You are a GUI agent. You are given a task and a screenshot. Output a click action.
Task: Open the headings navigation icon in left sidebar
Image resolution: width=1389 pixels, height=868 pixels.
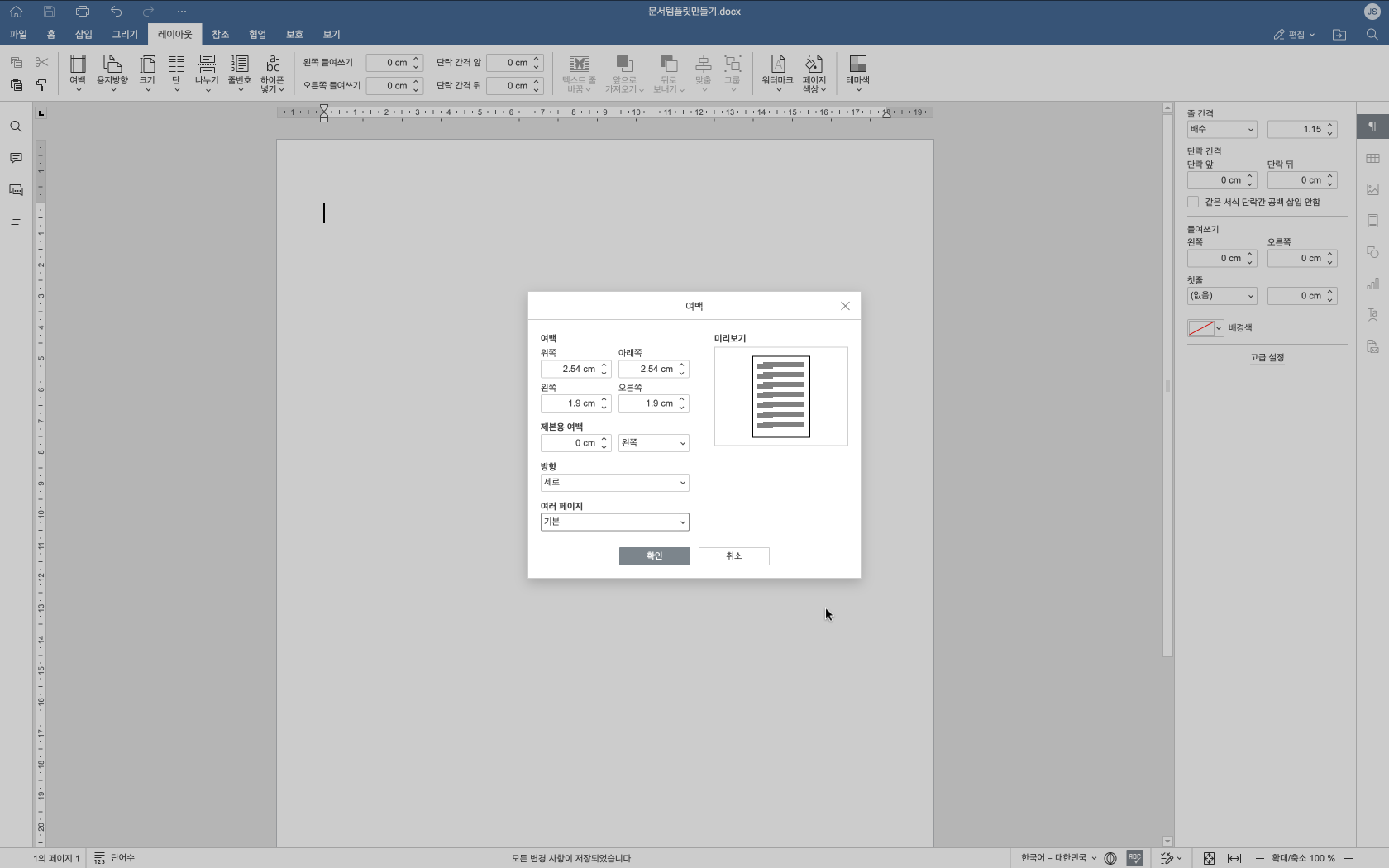click(16, 221)
